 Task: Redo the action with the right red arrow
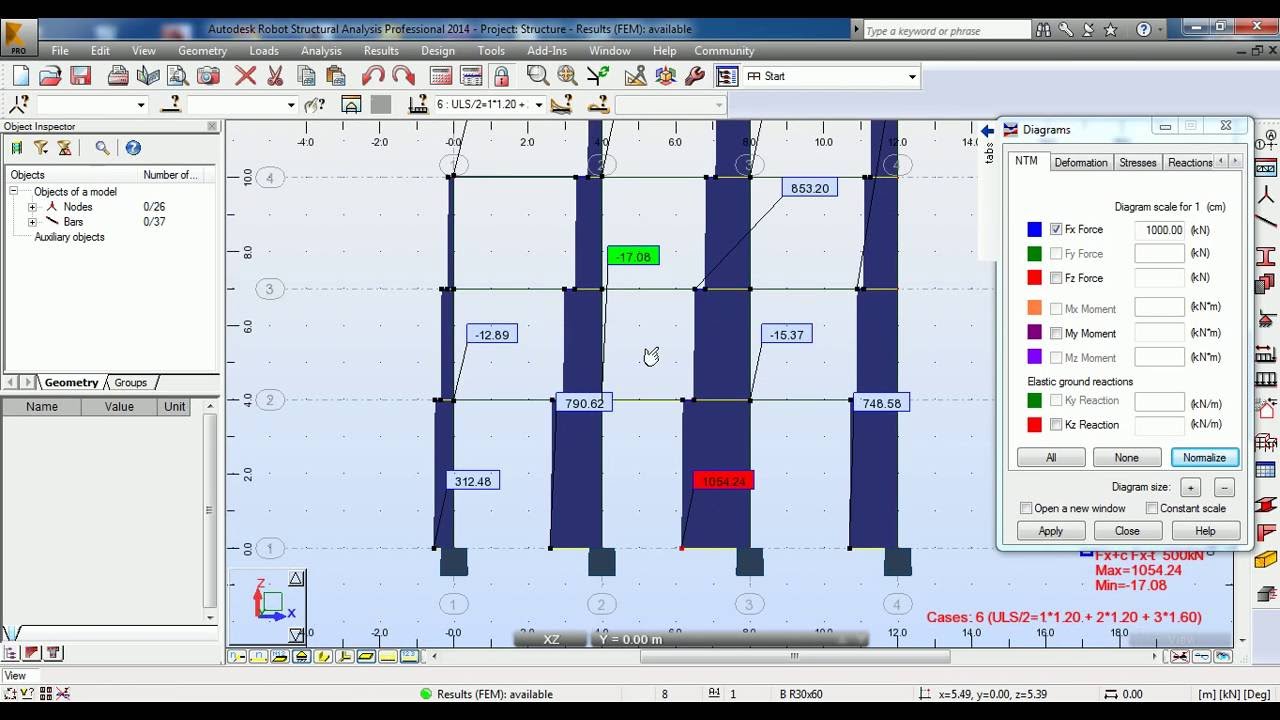403,76
